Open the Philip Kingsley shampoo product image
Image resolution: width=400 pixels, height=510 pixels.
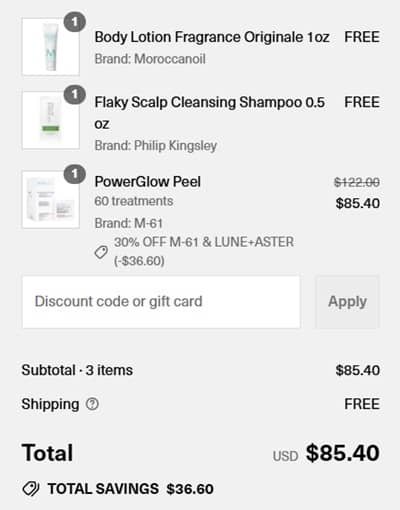point(51,120)
